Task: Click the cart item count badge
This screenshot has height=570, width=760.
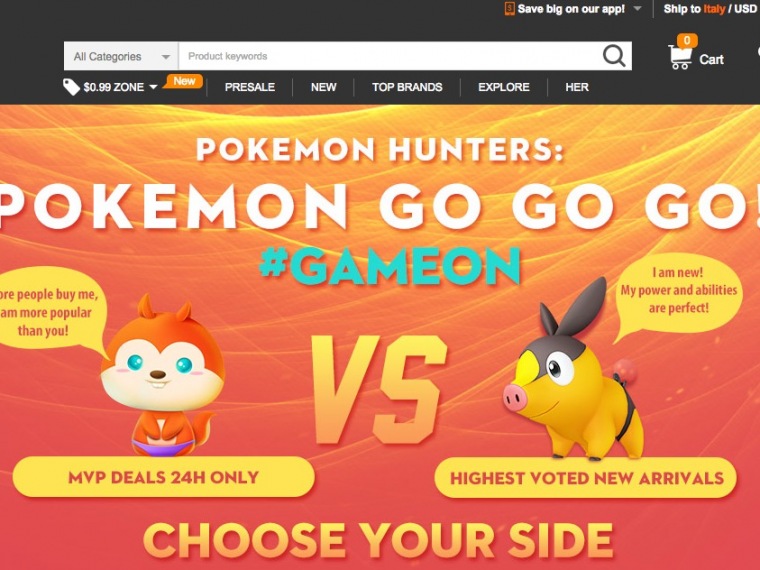Action: pyautogui.click(x=687, y=41)
